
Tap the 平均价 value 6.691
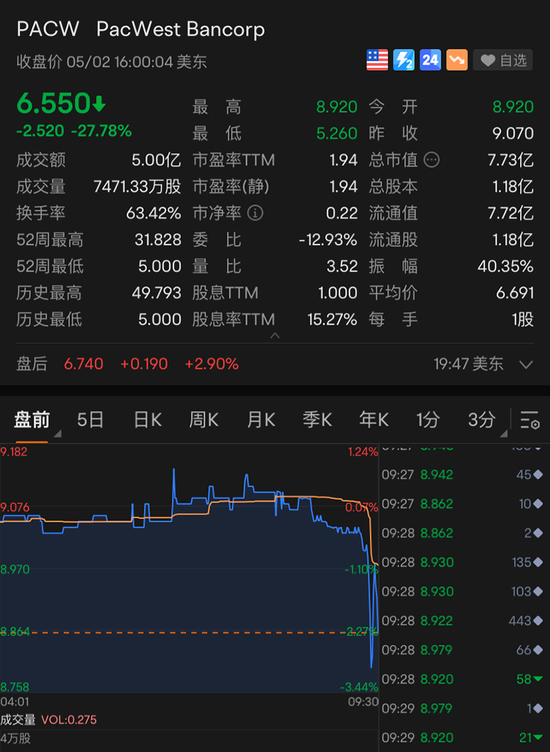(x=515, y=293)
